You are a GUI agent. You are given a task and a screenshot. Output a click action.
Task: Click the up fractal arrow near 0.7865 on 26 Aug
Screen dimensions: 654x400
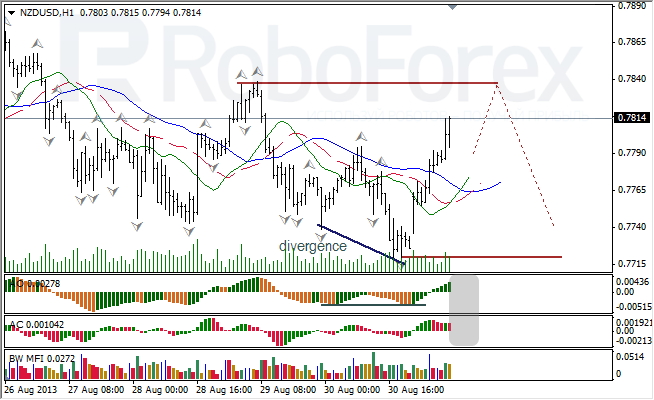(x=38, y=43)
